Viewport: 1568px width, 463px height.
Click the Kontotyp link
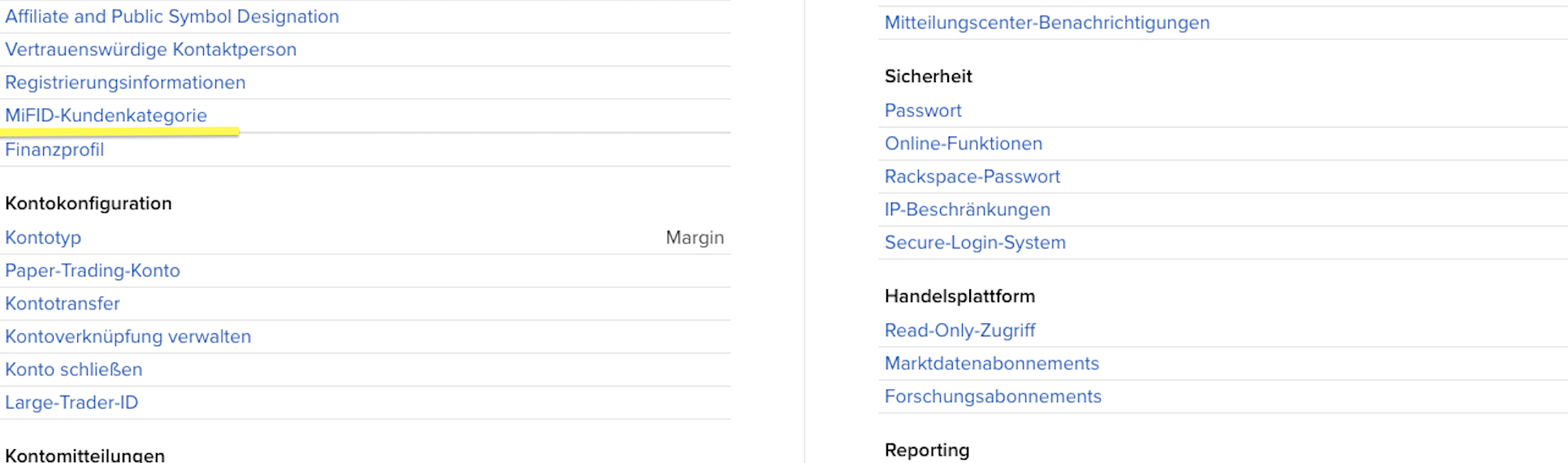pos(43,238)
